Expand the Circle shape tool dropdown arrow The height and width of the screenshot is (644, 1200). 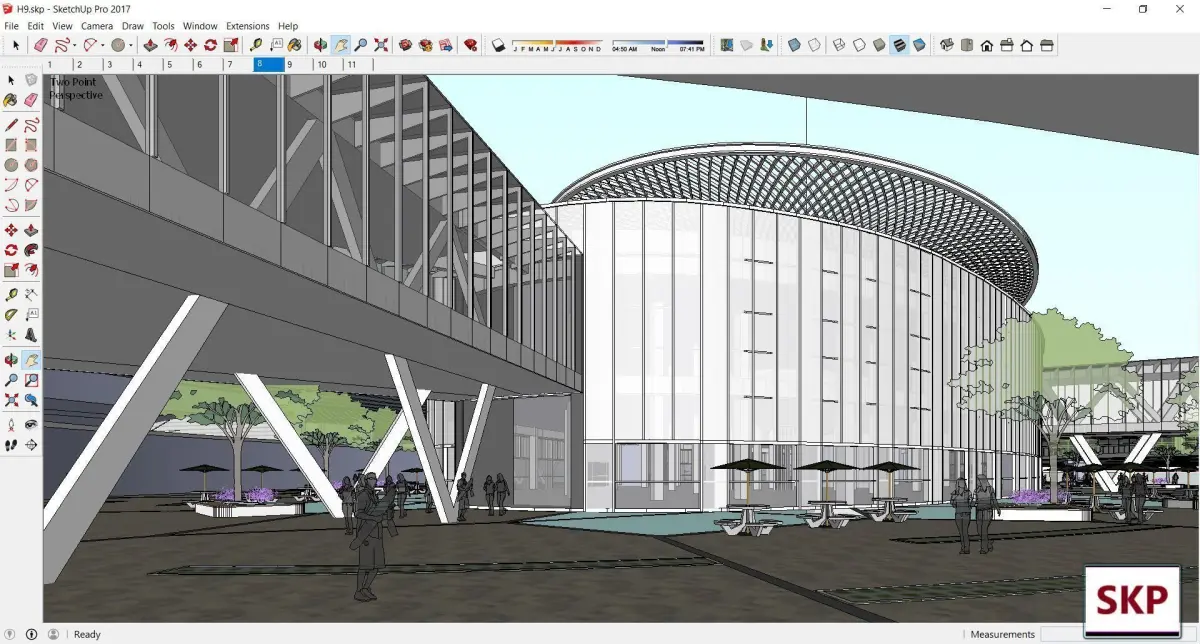click(131, 45)
